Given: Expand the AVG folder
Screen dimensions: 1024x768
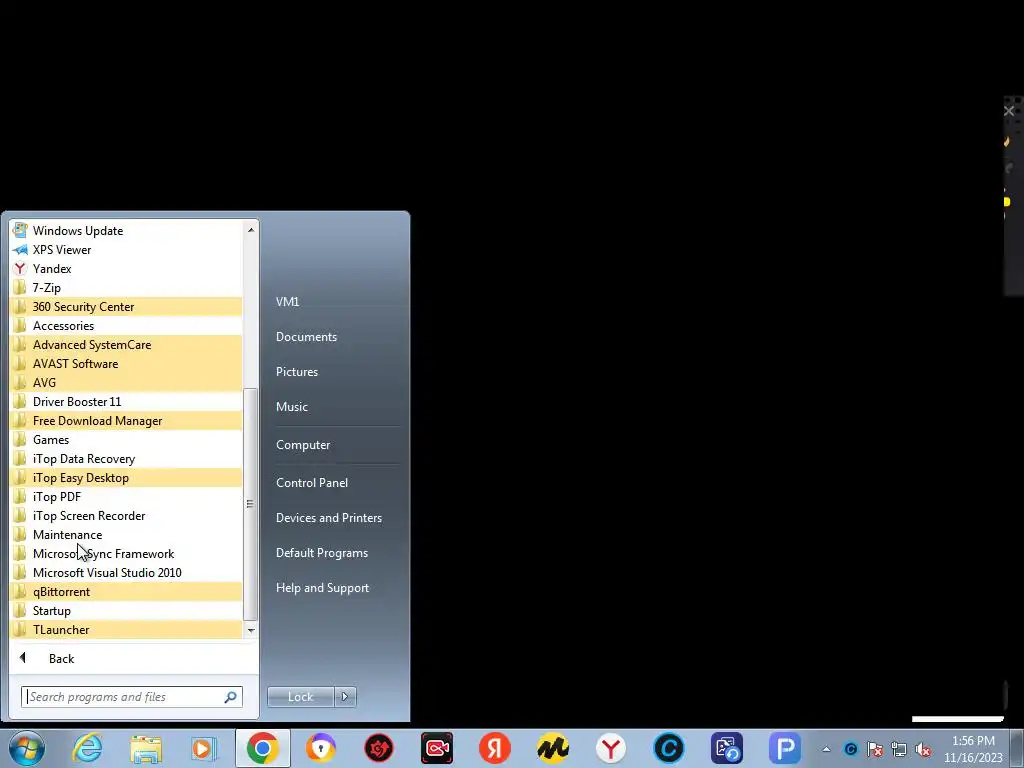Looking at the screenshot, I should click(126, 382).
